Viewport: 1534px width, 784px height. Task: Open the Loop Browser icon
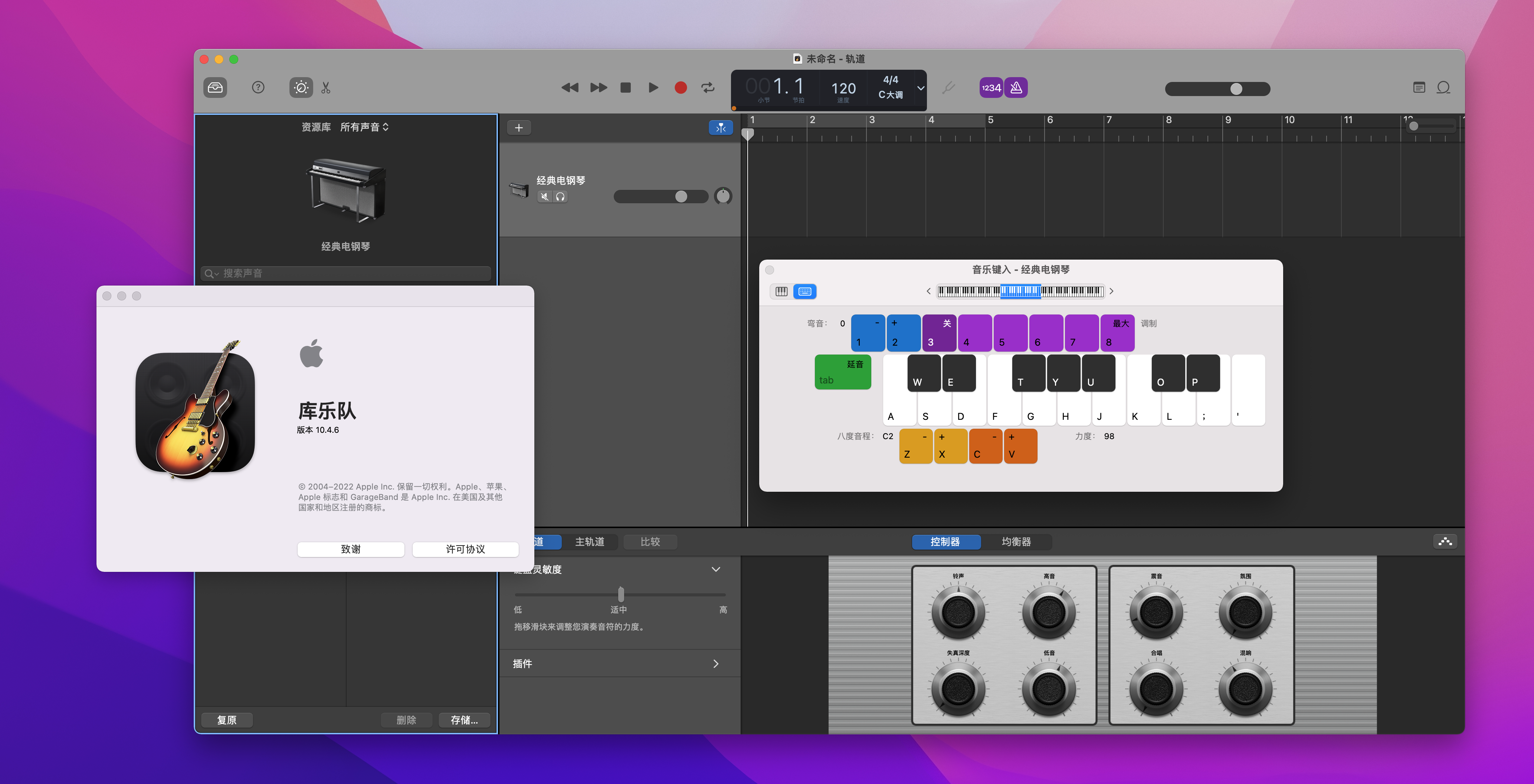[1443, 88]
